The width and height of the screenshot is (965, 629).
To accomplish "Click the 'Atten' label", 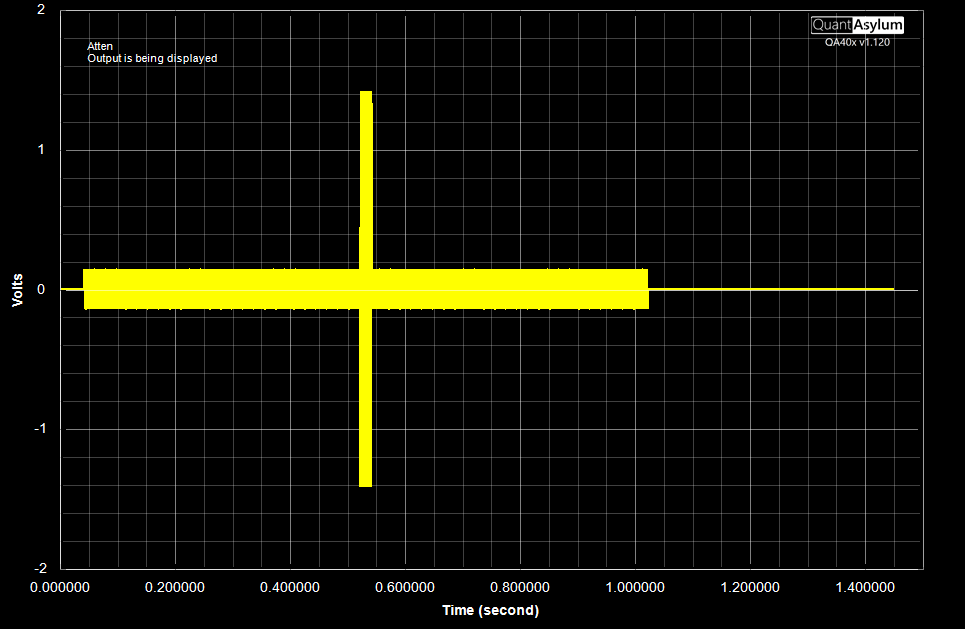I will (x=100, y=46).
